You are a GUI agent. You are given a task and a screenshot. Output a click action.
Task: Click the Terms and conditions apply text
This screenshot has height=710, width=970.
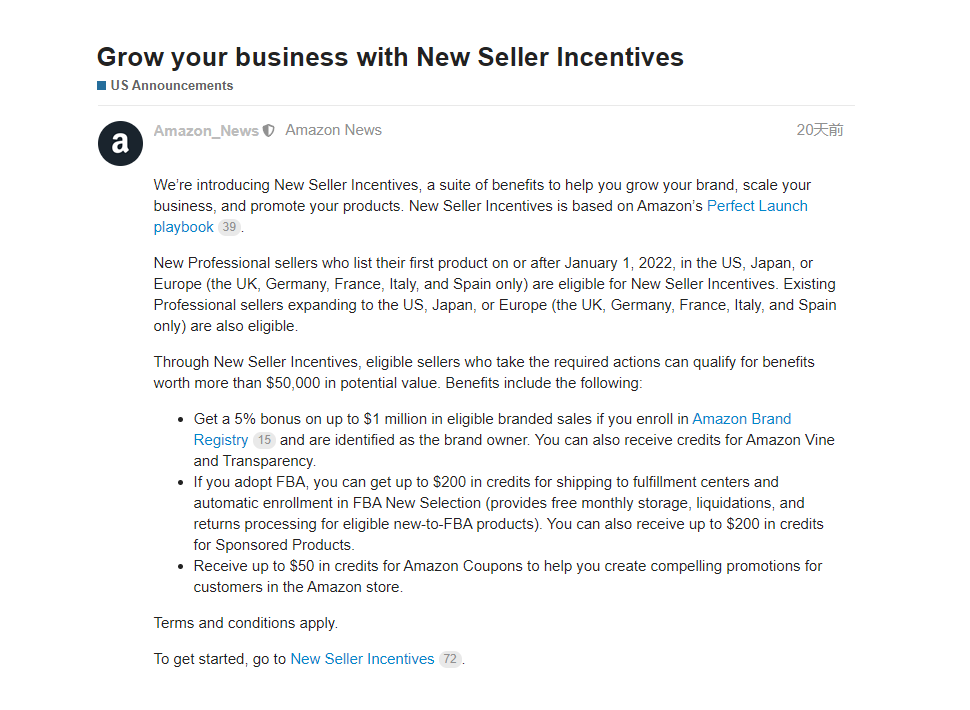(246, 623)
